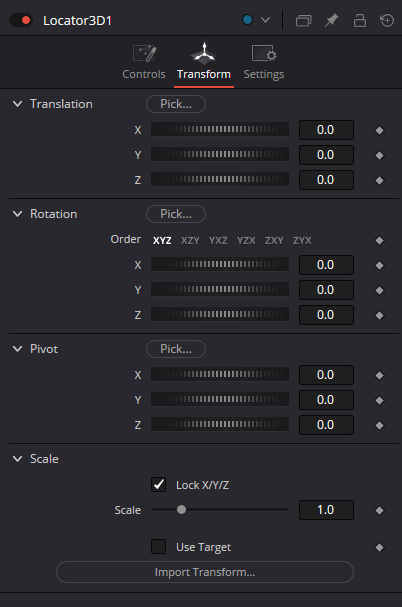Click the Translation Y value field
This screenshot has width=402, height=607.
[326, 155]
